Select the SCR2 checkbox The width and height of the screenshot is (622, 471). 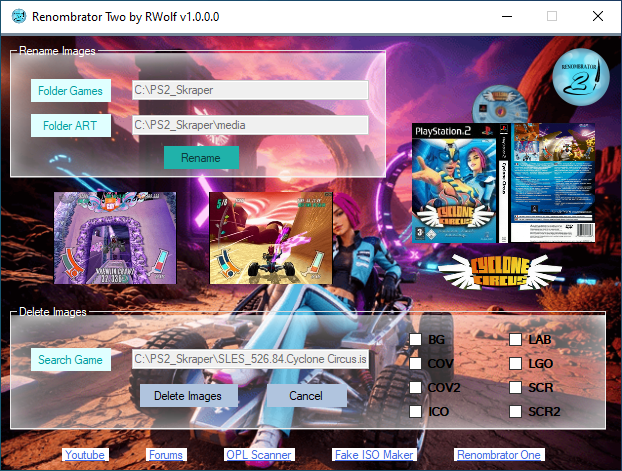click(x=515, y=411)
